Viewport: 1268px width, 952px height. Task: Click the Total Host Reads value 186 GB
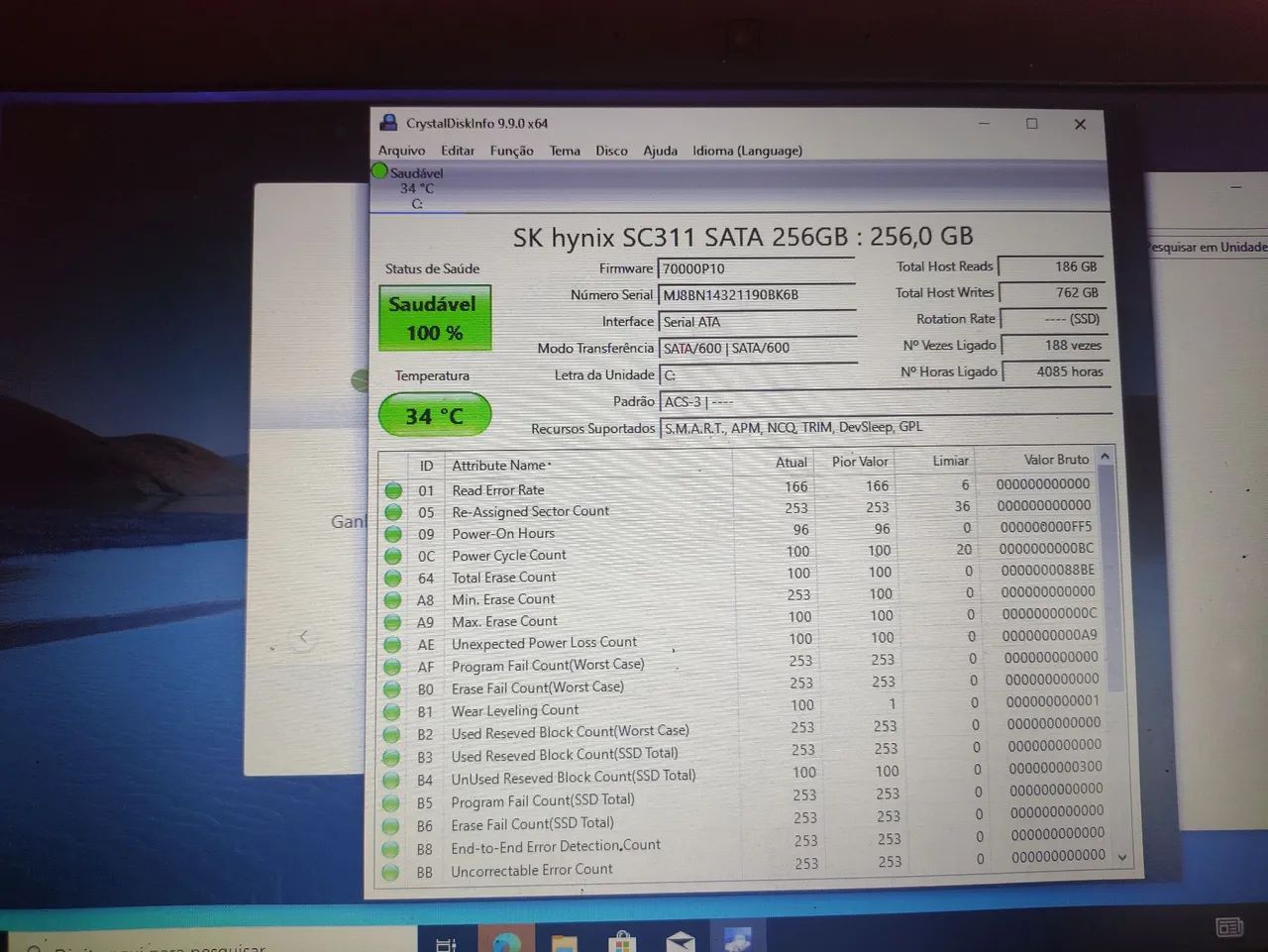tap(1051, 266)
